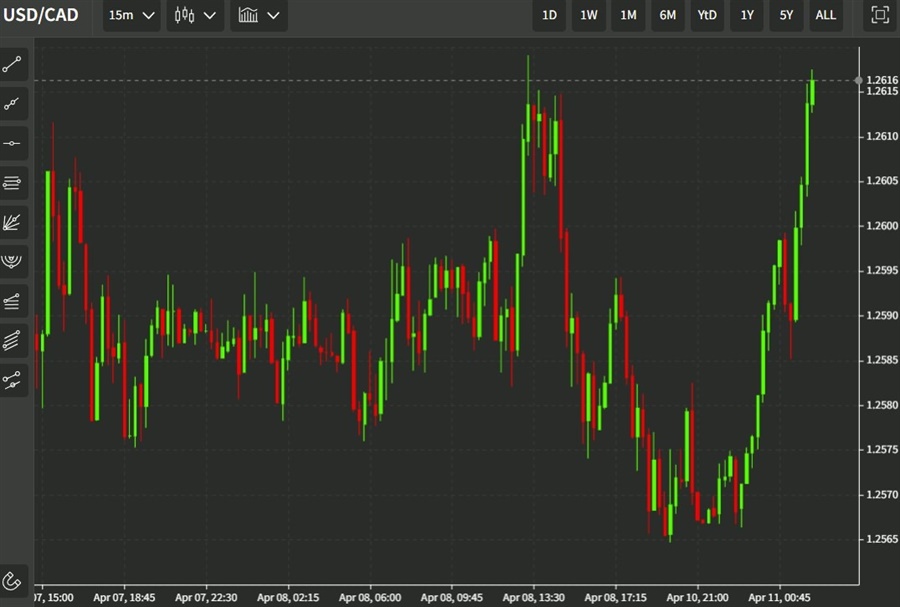Viewport: 900px width, 607px height.
Task: Switch to 5Y time range
Action: (x=786, y=15)
